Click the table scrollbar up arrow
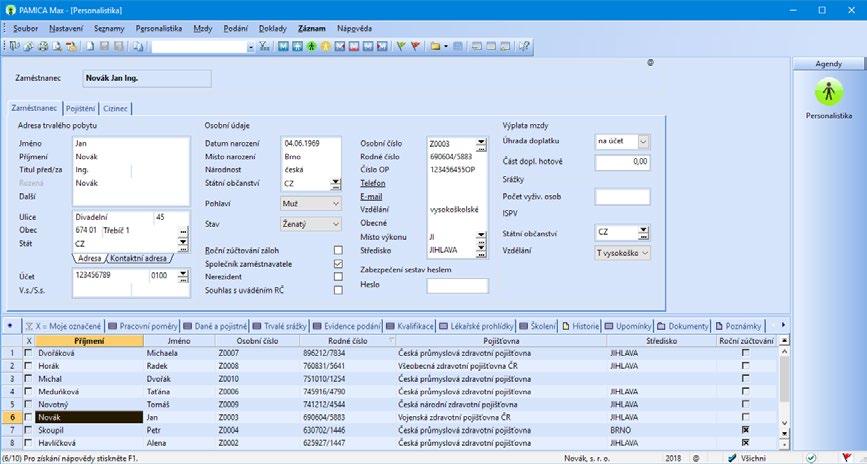 click(784, 351)
